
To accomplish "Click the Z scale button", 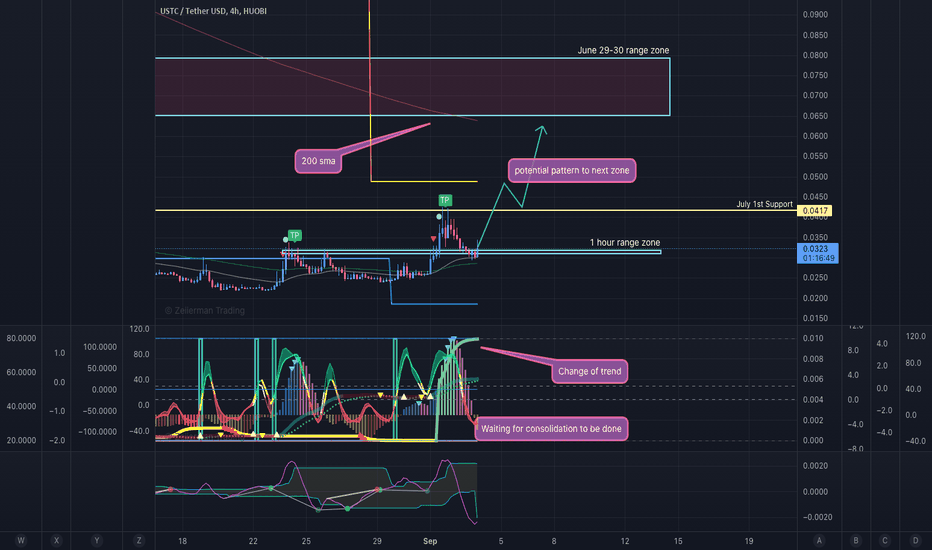I will coord(138,540).
